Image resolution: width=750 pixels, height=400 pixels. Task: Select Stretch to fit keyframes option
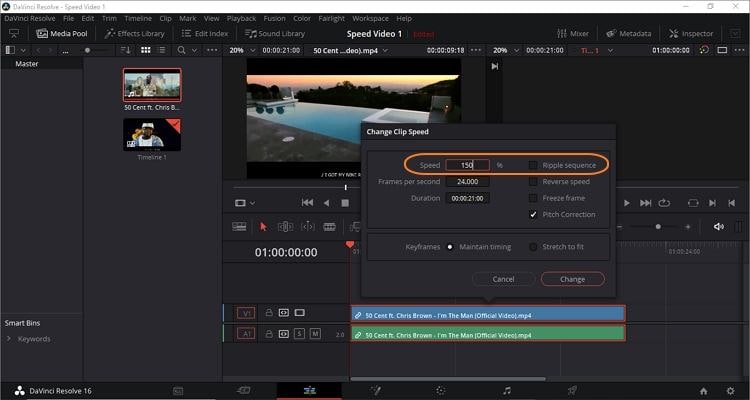pos(533,247)
